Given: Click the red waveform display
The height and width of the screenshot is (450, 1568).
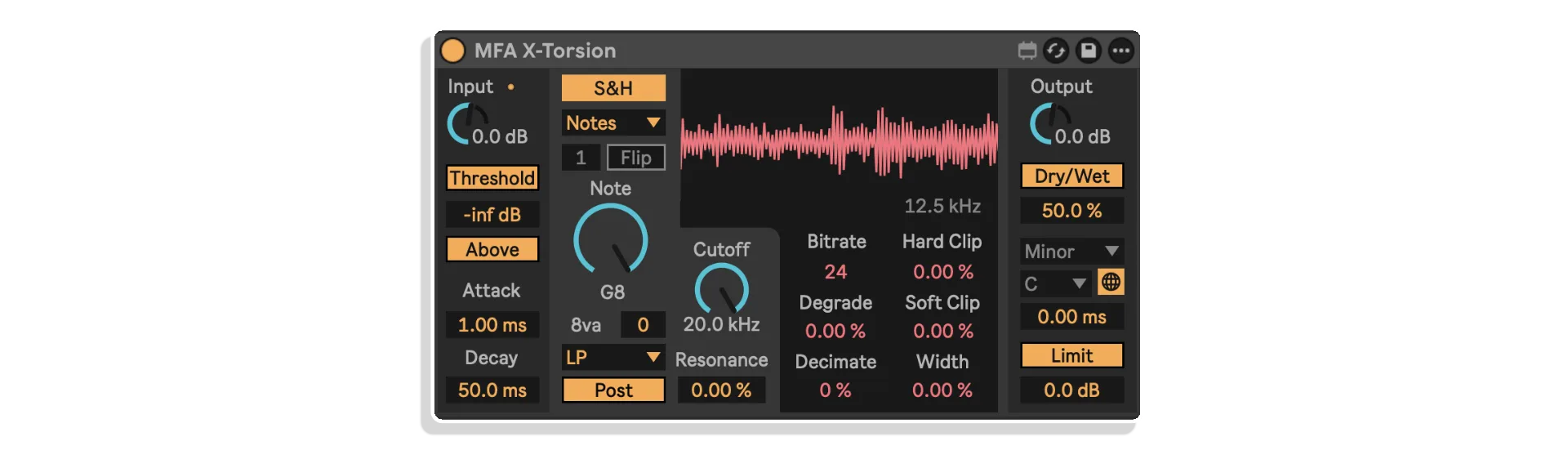Looking at the screenshot, I should [x=839, y=140].
